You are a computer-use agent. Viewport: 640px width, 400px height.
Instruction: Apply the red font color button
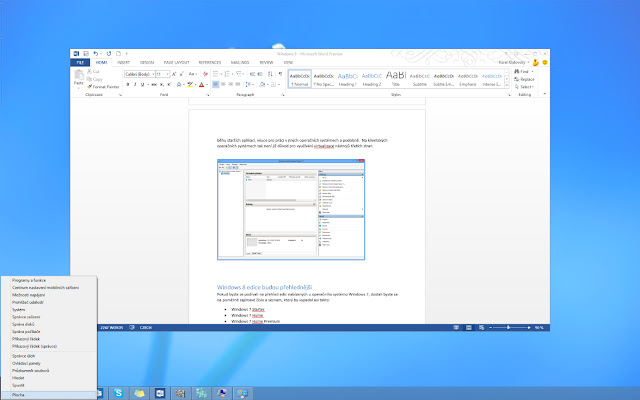(201, 84)
